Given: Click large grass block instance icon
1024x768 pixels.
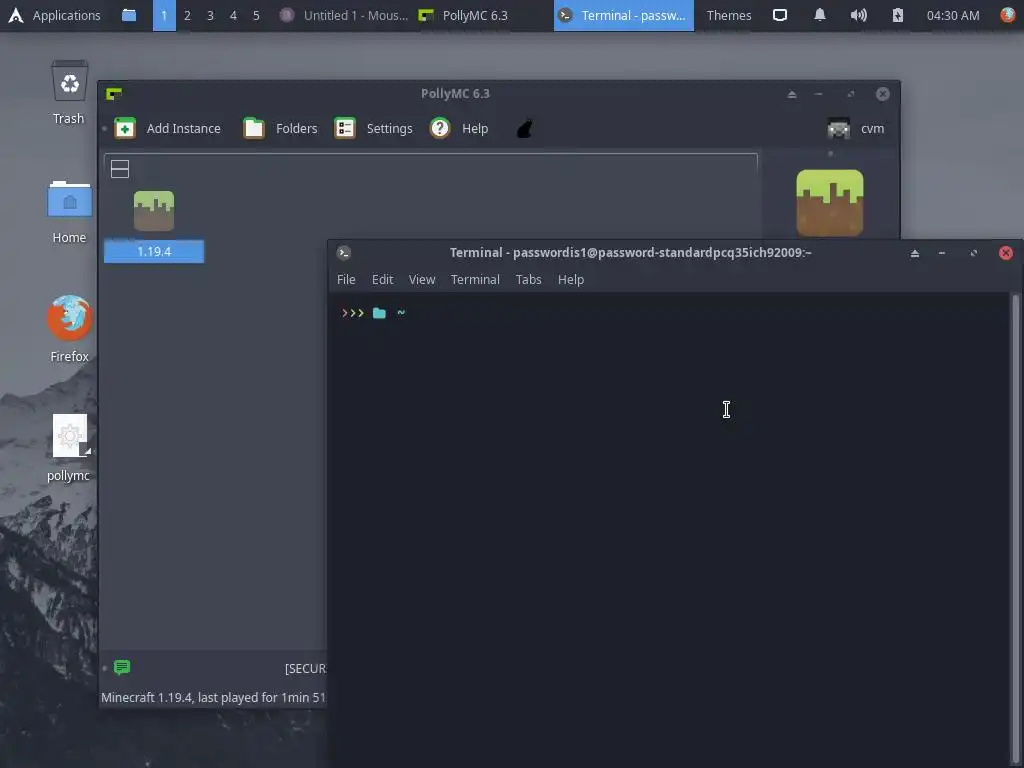Looking at the screenshot, I should [830, 202].
